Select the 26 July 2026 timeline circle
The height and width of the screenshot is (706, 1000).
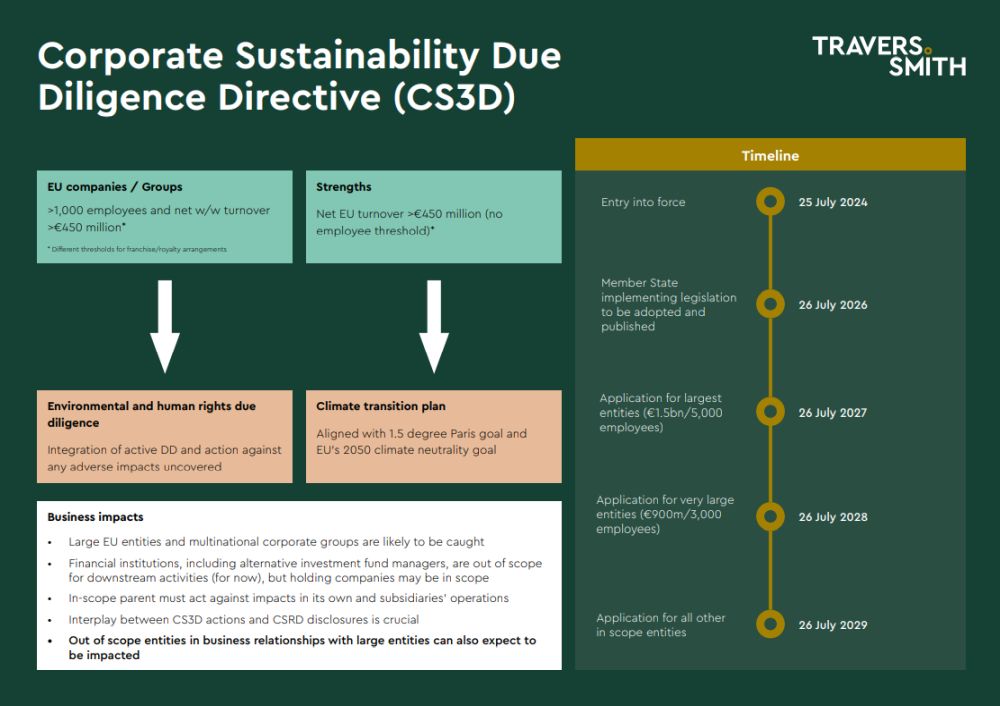pos(770,305)
